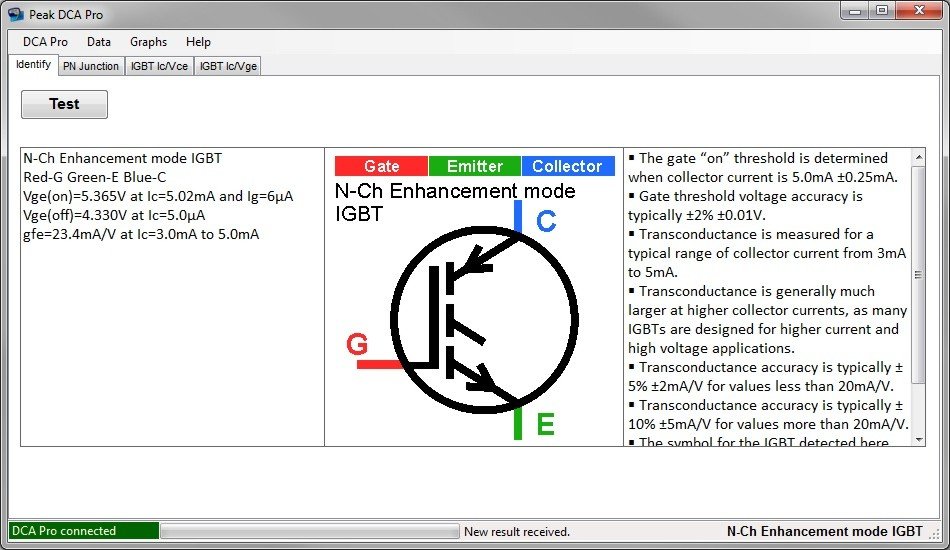The image size is (950, 550).
Task: Click the Peak DCA Pro title bar icon
Action: [16, 14]
